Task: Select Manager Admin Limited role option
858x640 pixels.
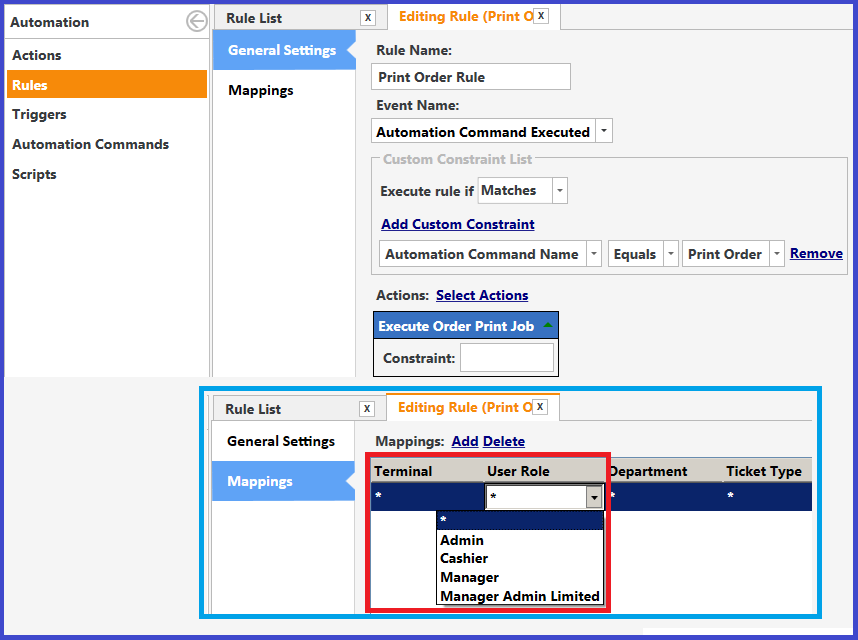Action: (519, 596)
